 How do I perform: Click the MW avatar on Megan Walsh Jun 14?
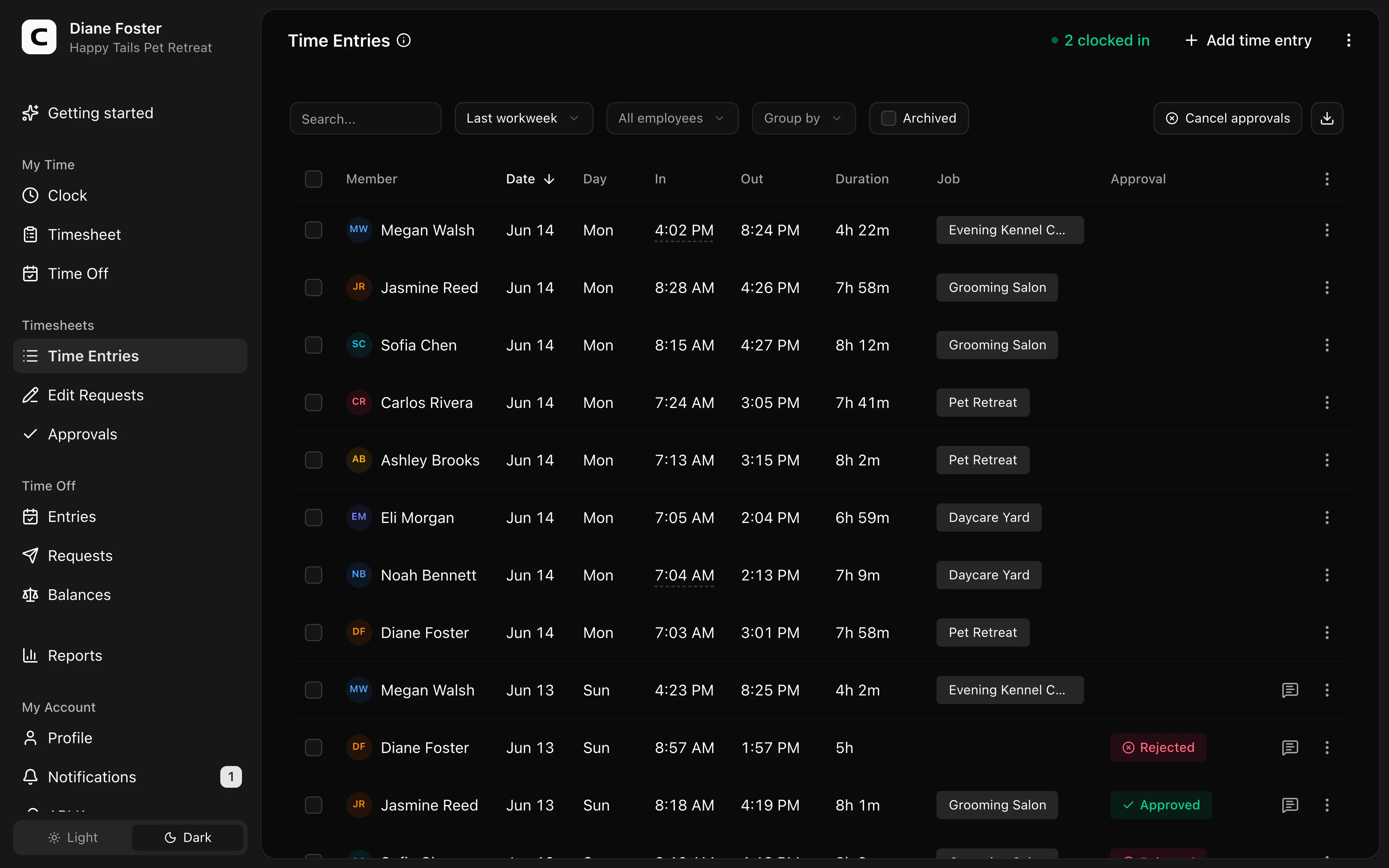(359, 230)
